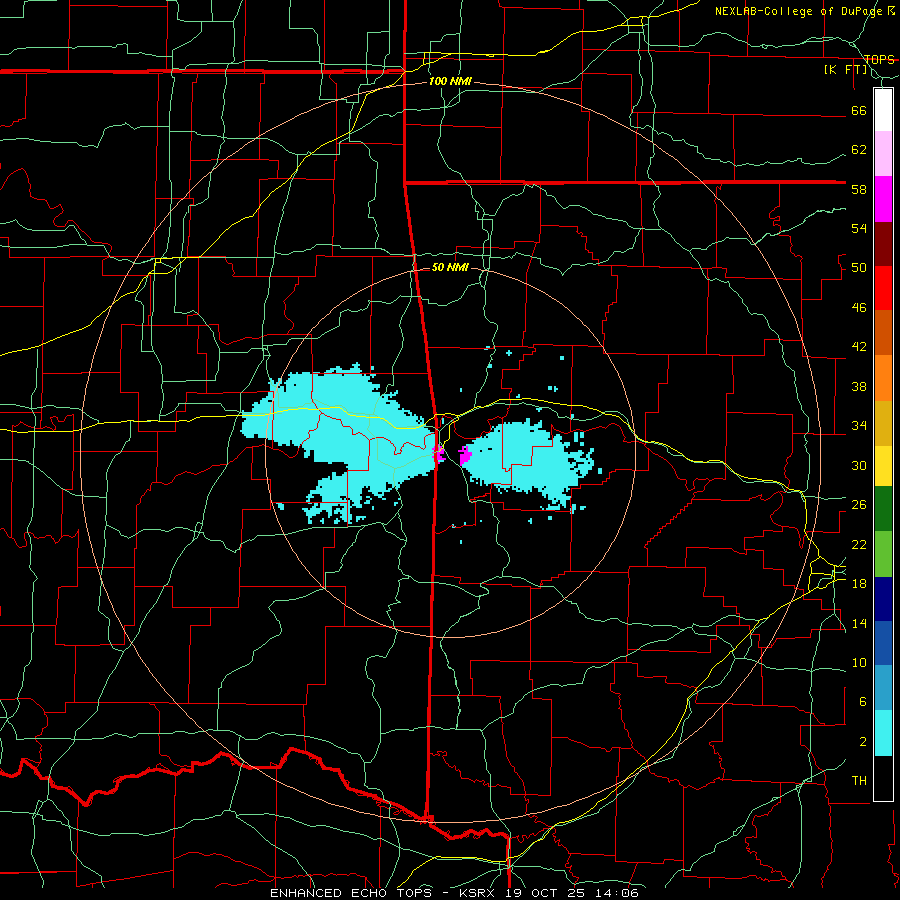Click the 50 NMI range ring label
Viewport: 900px width, 900px height.
[x=450, y=267]
